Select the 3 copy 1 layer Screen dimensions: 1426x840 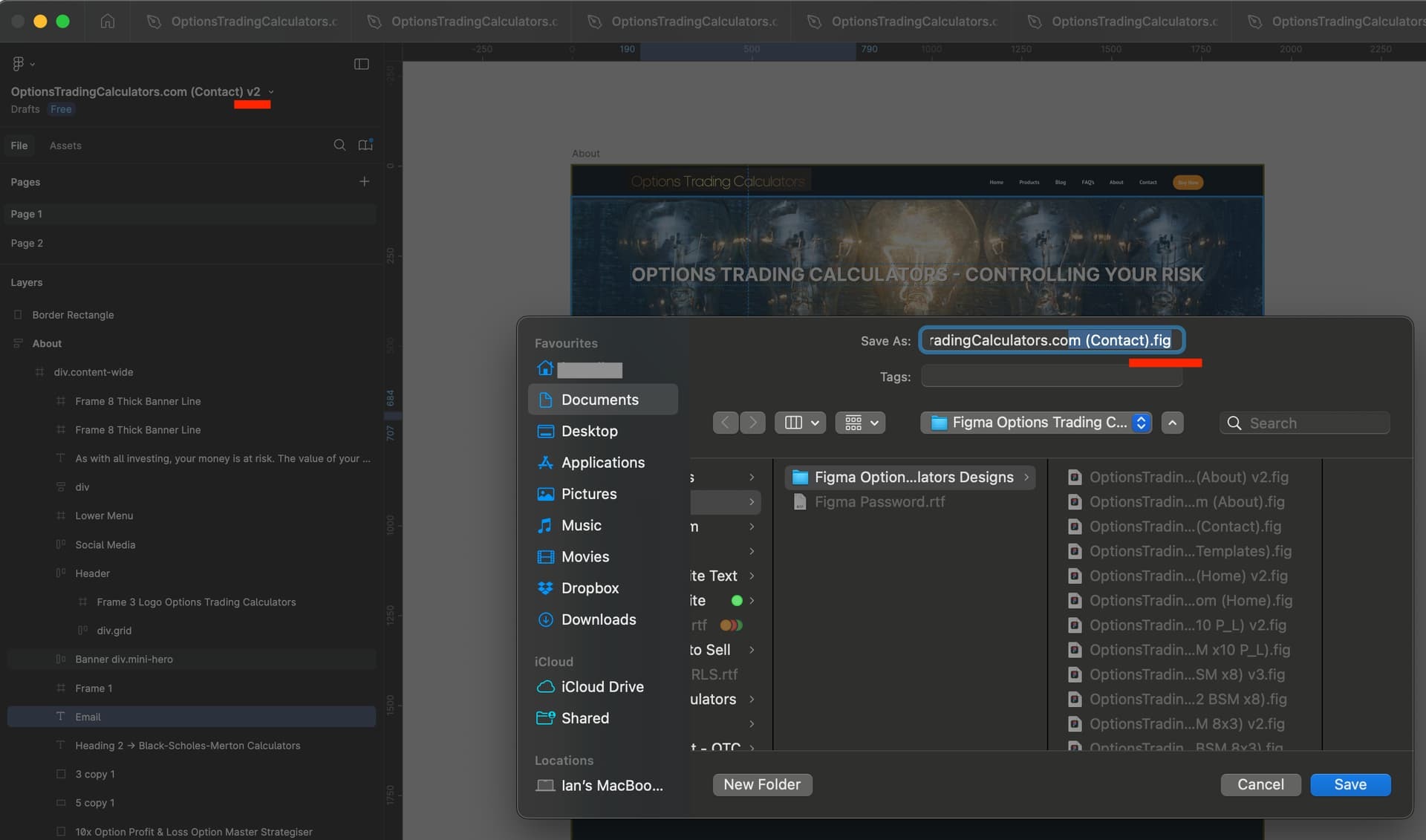pyautogui.click(x=192, y=774)
